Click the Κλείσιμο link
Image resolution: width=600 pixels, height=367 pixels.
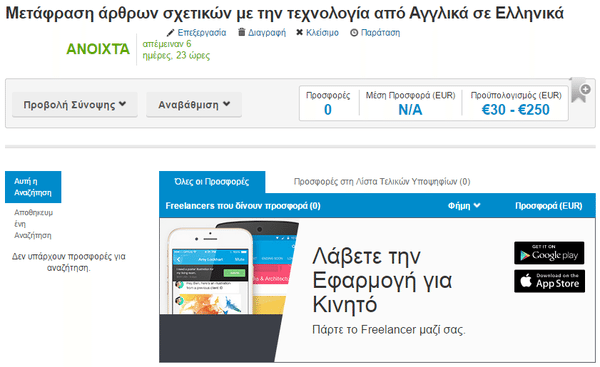[322, 33]
